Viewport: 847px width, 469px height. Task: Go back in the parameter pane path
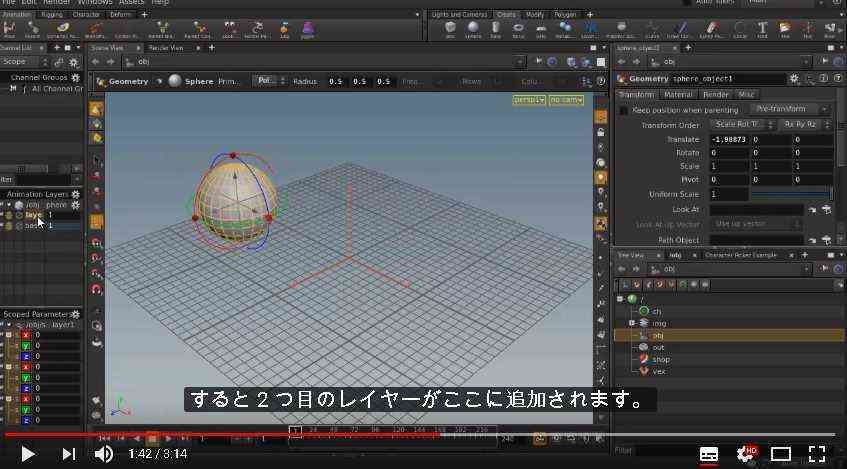click(622, 62)
